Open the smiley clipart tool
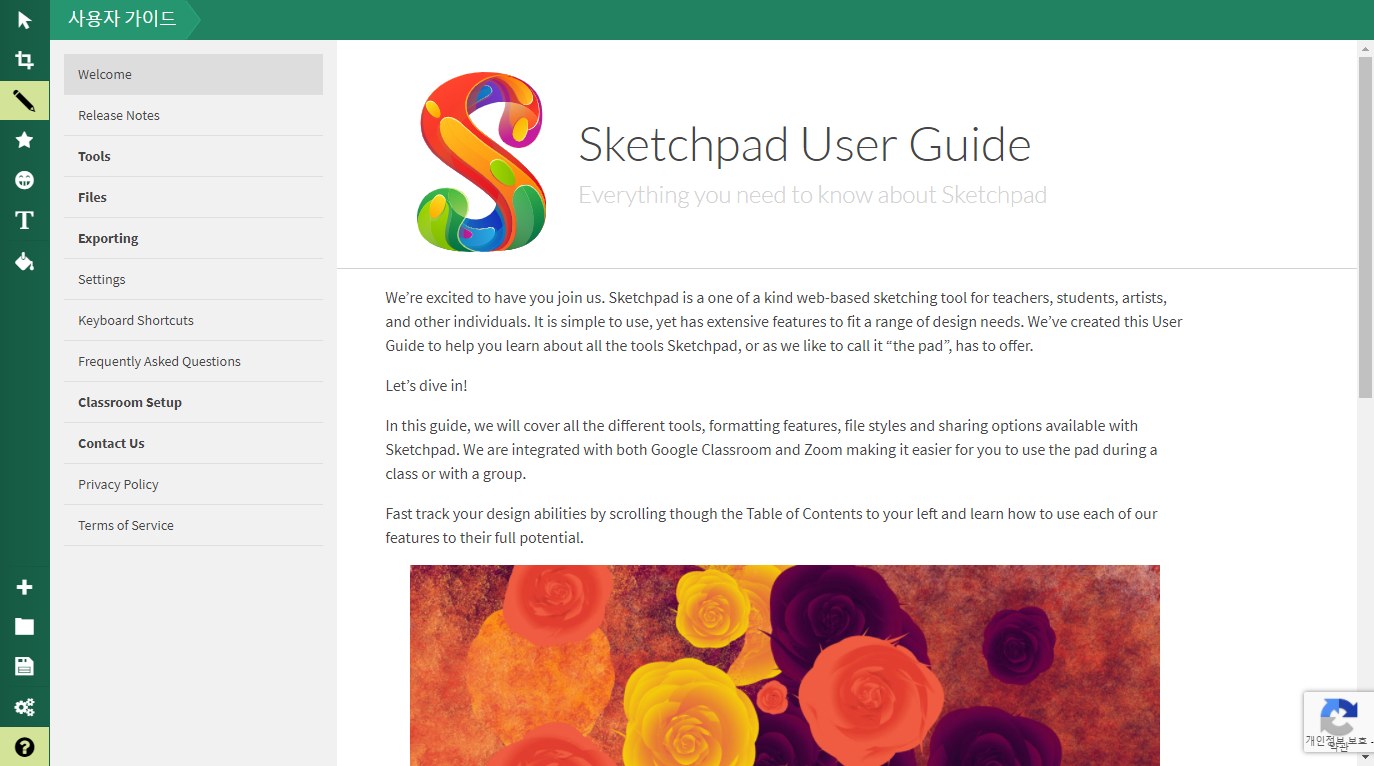Screen dimensions: 1374x766 [24, 180]
